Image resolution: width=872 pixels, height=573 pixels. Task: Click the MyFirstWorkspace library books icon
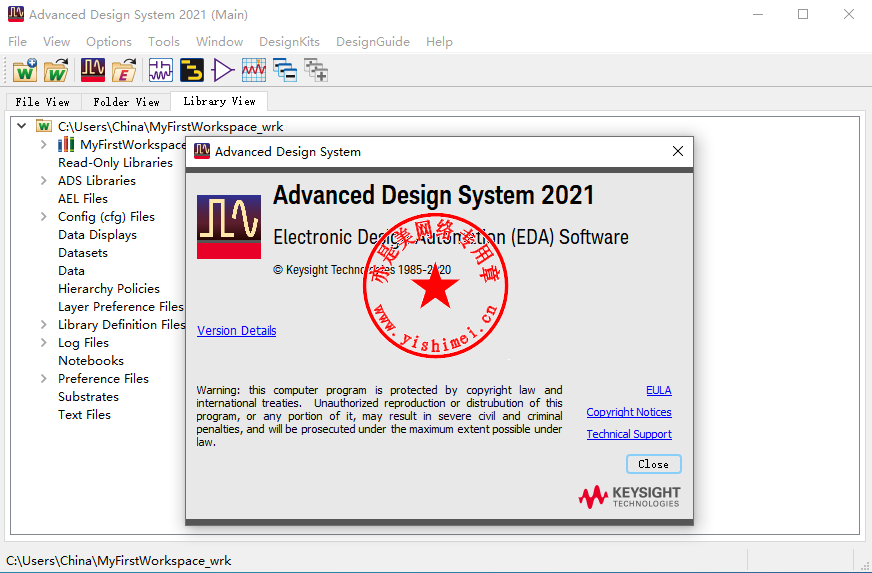66,145
